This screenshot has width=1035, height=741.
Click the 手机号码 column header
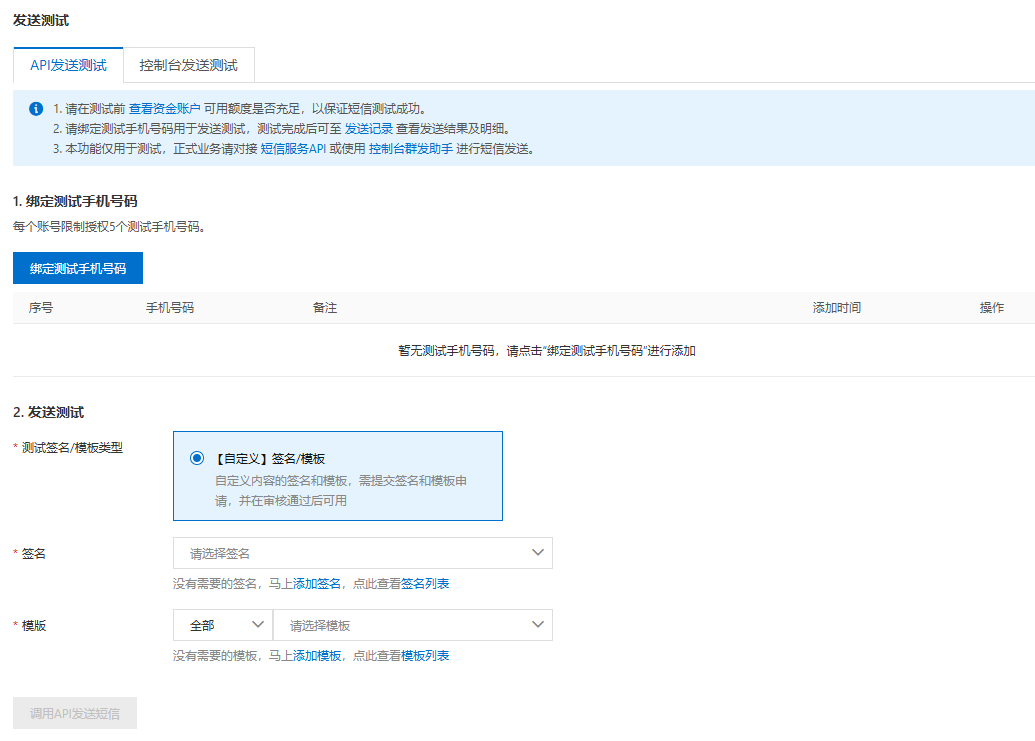[x=170, y=307]
